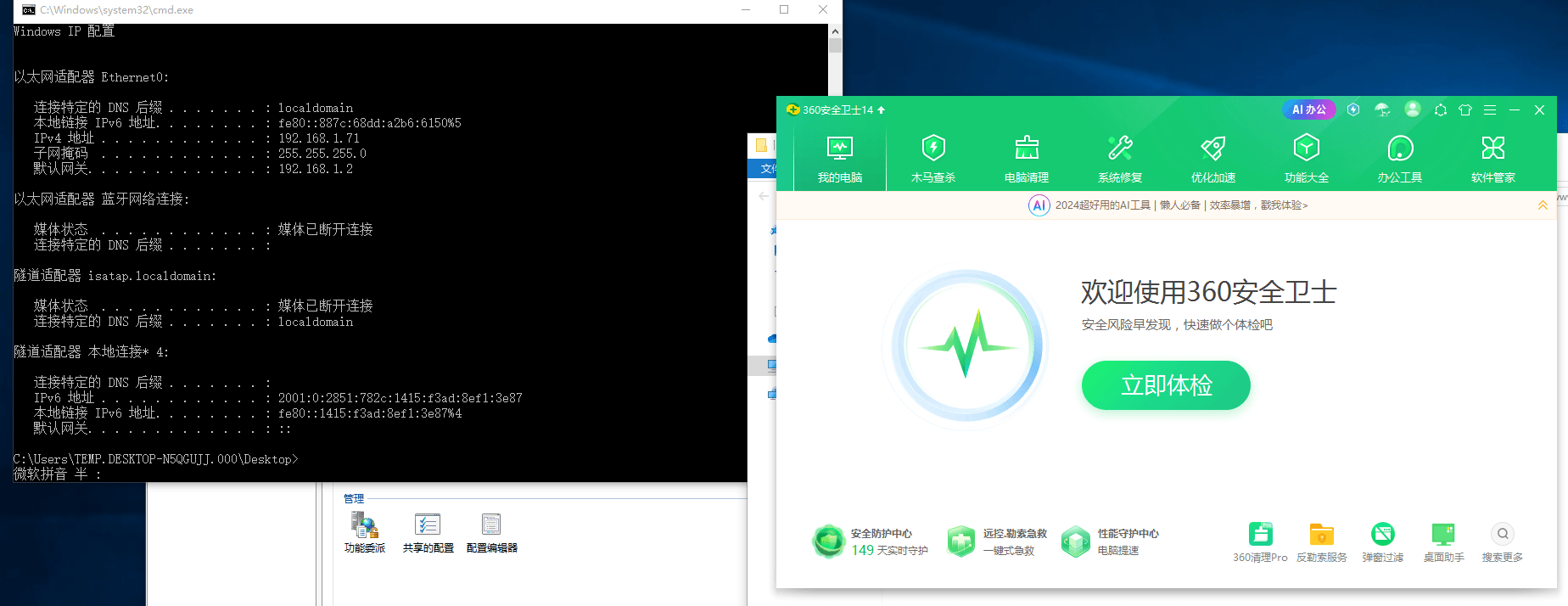Open 功能大全 cube icon
This screenshot has width=1568, height=606.
1307,158
